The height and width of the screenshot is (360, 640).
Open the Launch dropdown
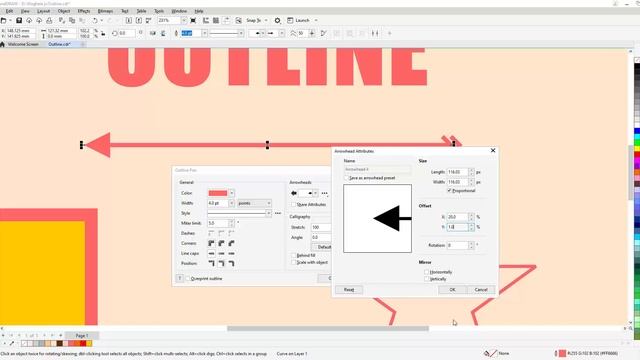coord(316,20)
